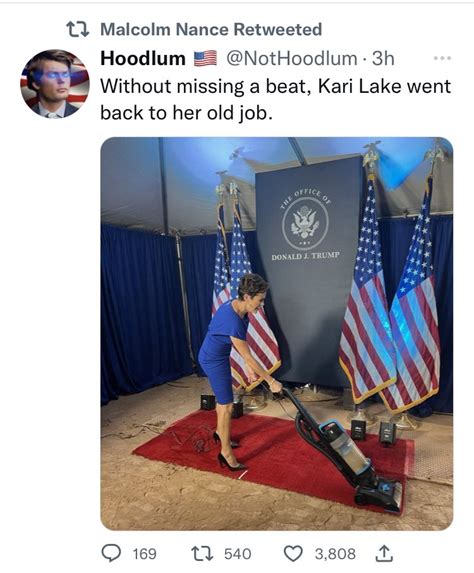Open the 3h timestamp permalink
474x573 pixels.
(x=383, y=58)
